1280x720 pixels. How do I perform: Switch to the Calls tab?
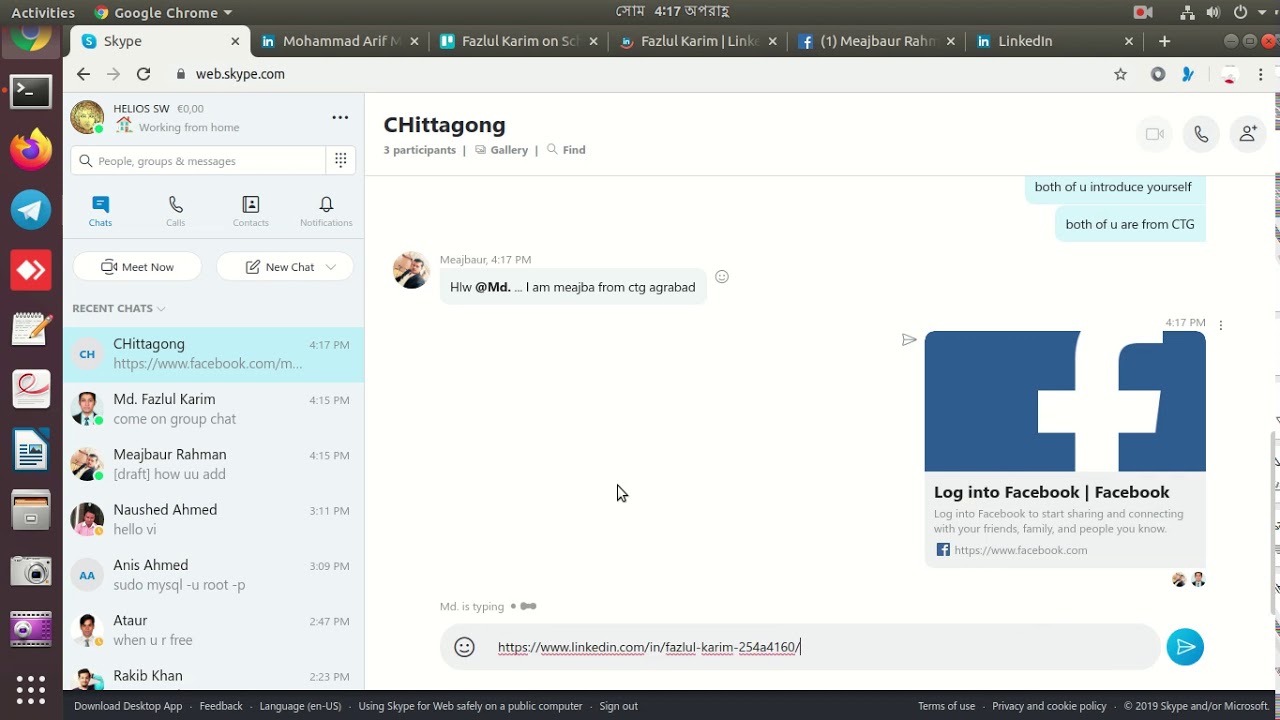(175, 211)
